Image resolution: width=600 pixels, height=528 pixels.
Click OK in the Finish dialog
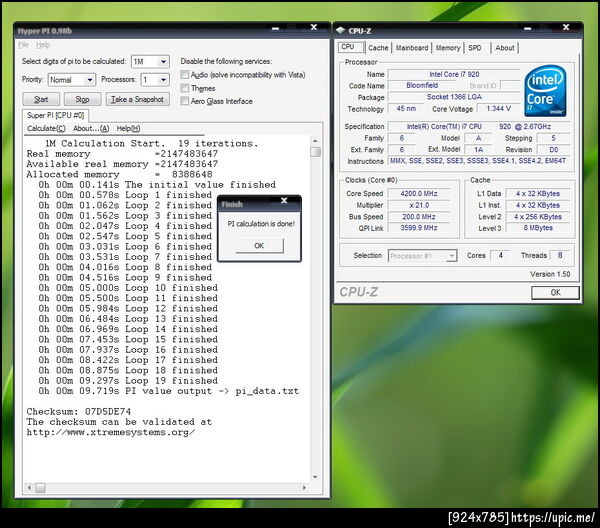[259, 246]
